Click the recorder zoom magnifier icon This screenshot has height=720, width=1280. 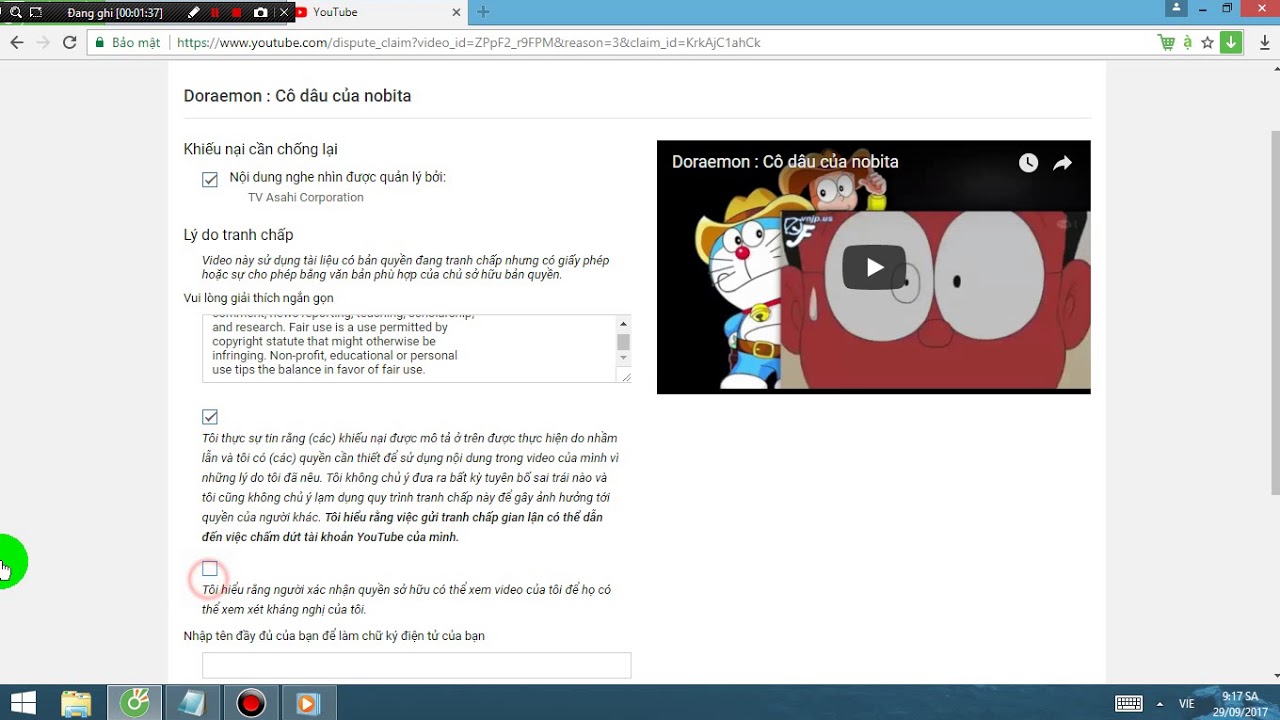16,13
